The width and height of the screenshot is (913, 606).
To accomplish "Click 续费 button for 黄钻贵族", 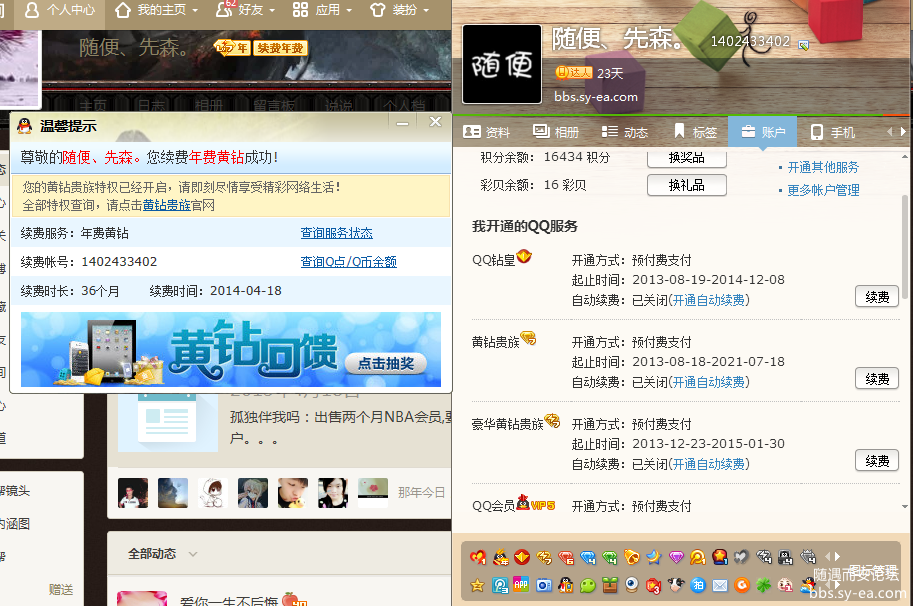I will tap(877, 379).
